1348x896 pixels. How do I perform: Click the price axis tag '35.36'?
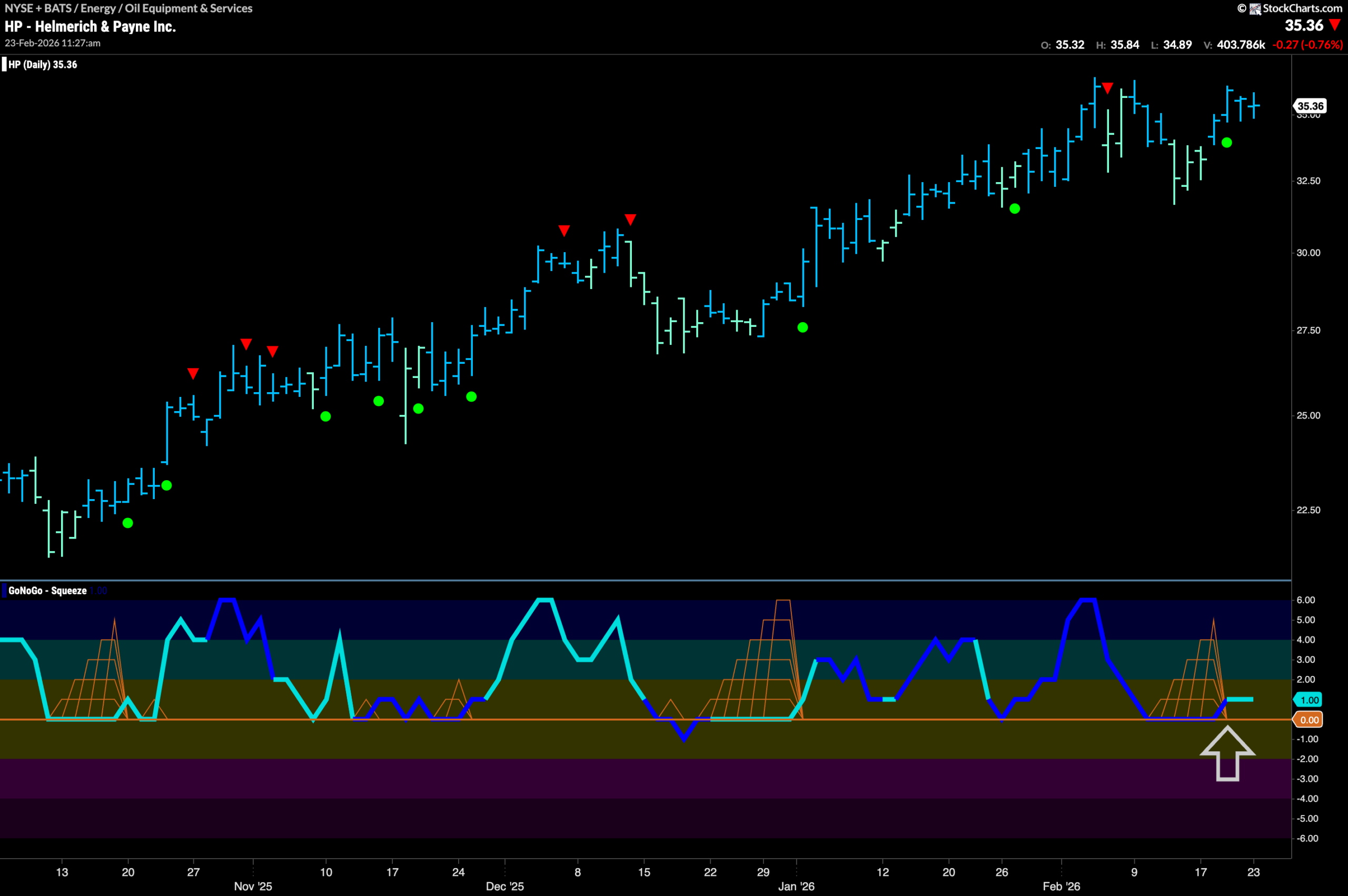[x=1310, y=106]
